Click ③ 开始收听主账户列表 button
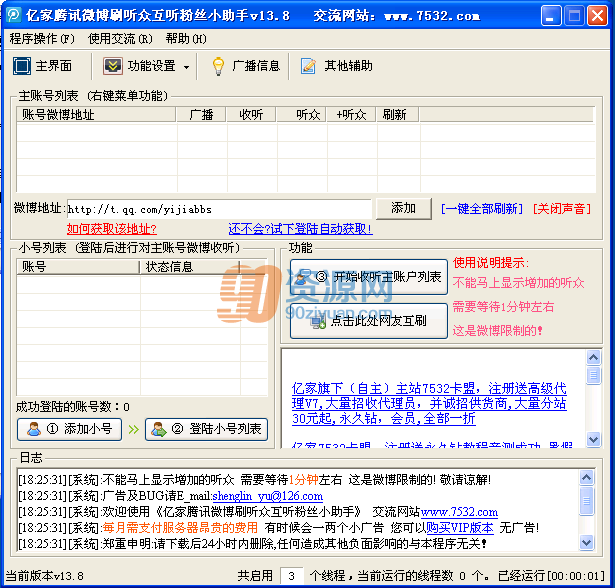This screenshot has width=615, height=588. point(369,277)
